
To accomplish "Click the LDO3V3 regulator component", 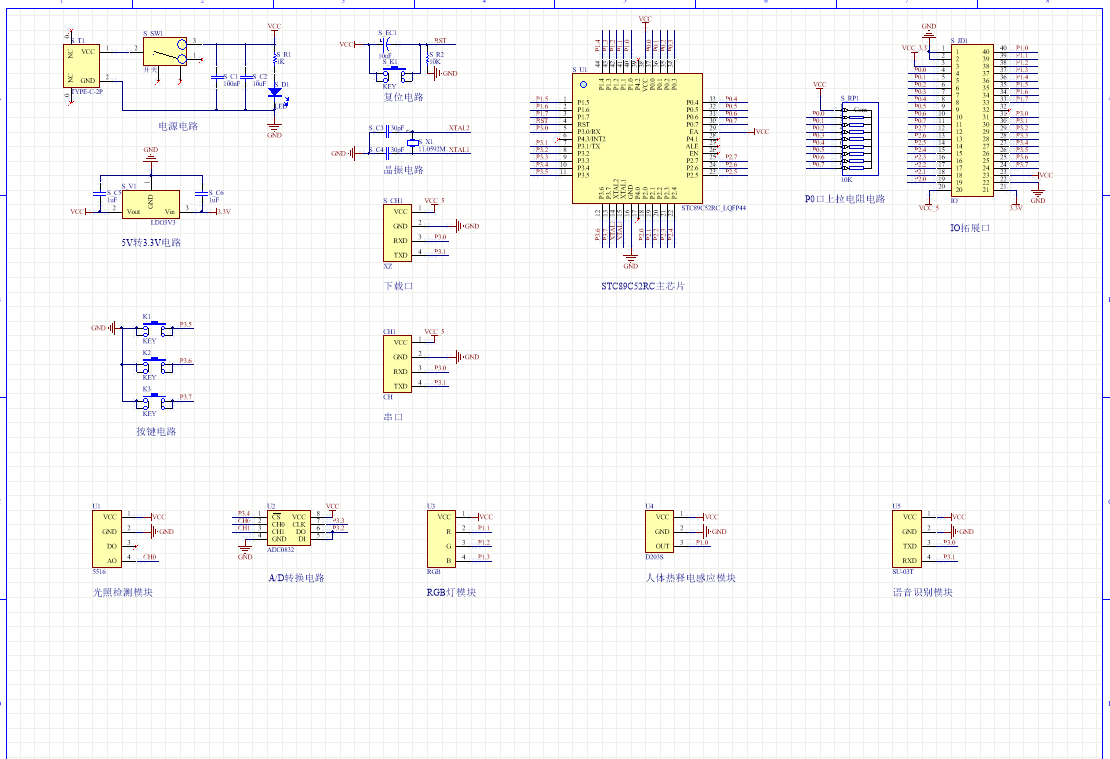I will pos(150,205).
